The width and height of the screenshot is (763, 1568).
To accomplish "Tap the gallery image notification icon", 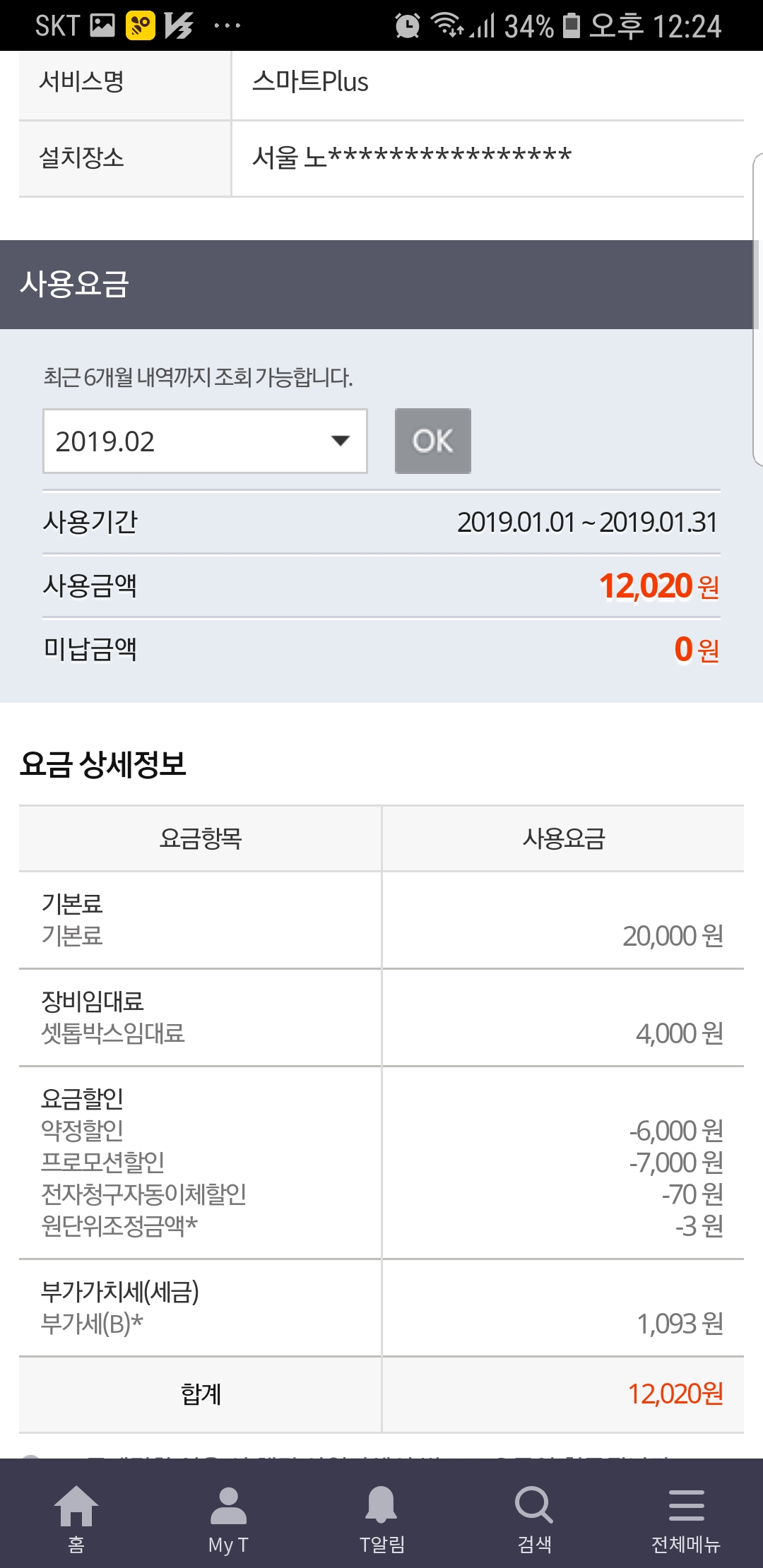I will point(102,26).
